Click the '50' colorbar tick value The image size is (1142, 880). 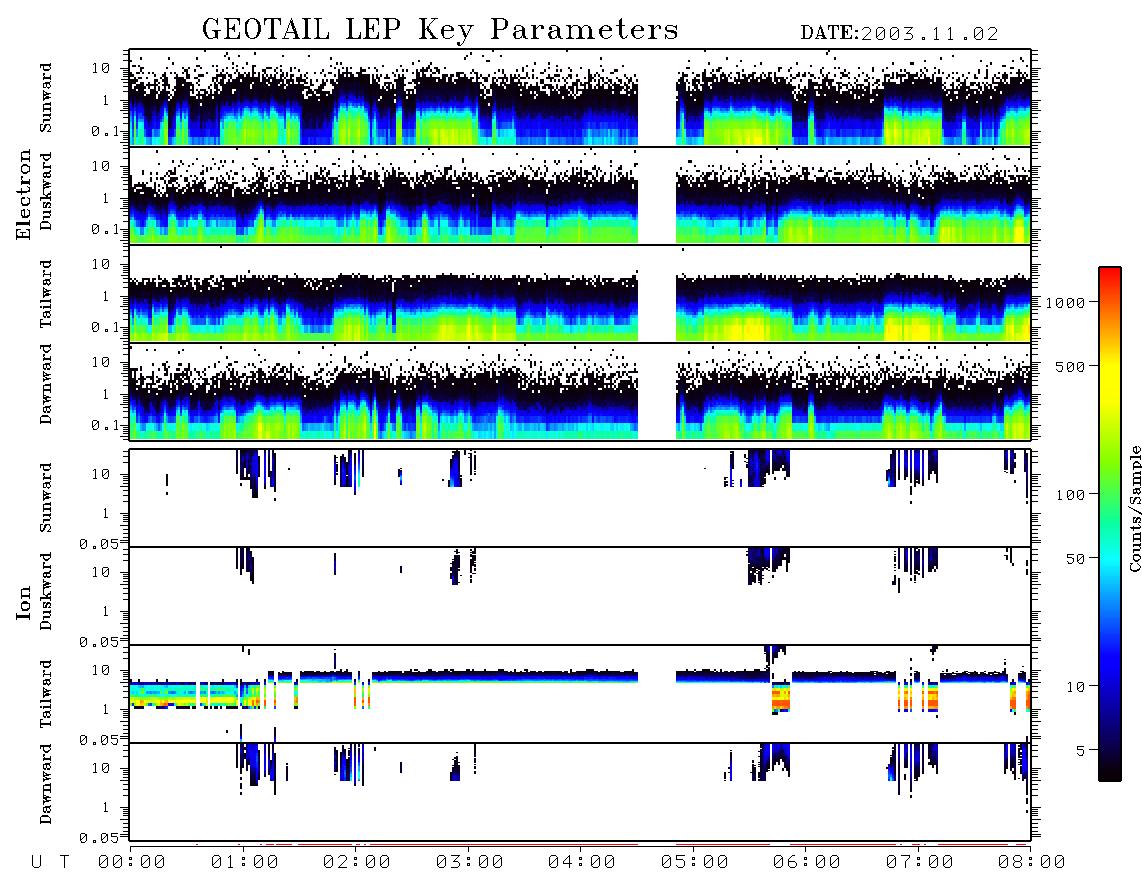[1075, 559]
